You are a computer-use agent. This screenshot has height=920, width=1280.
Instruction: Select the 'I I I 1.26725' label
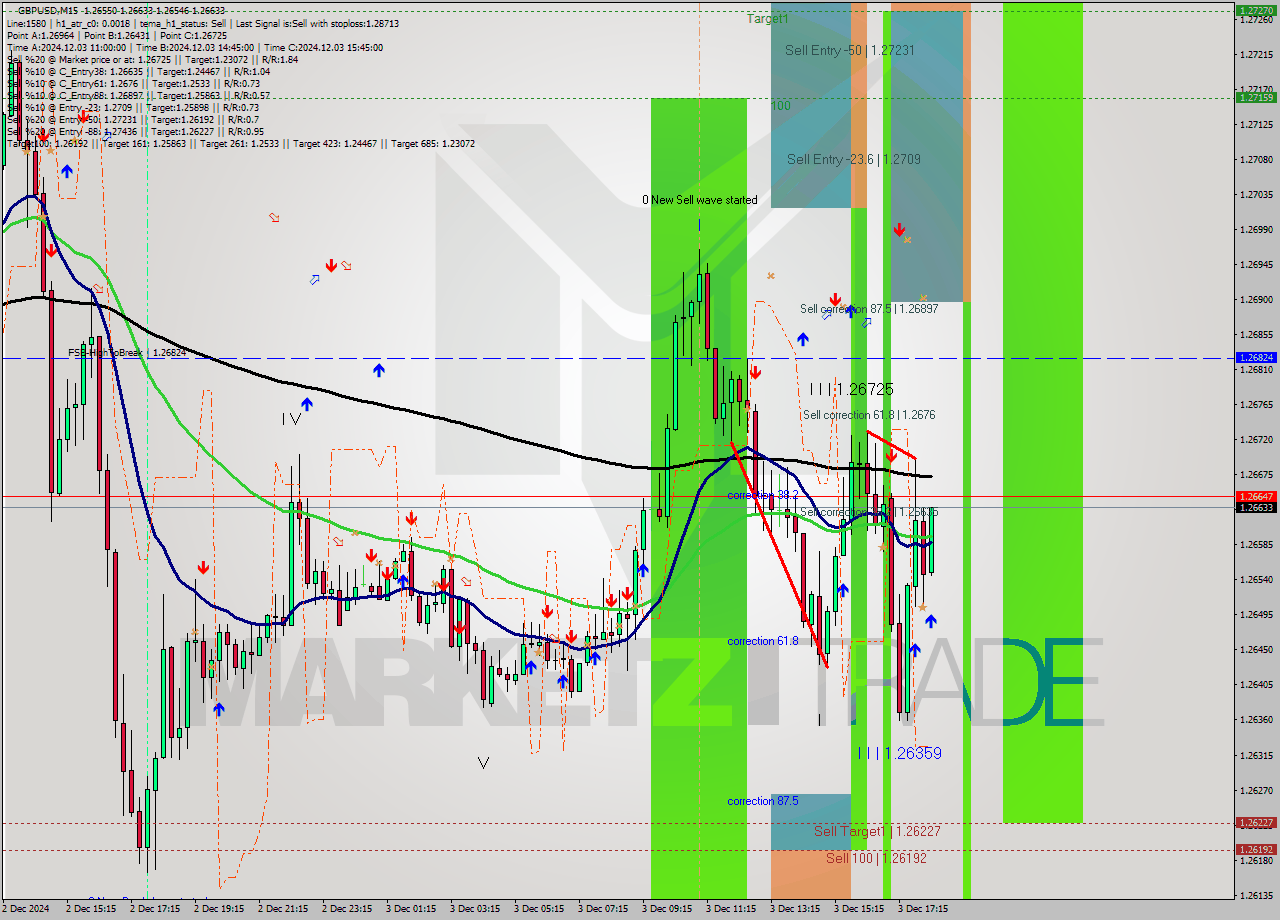point(851,389)
